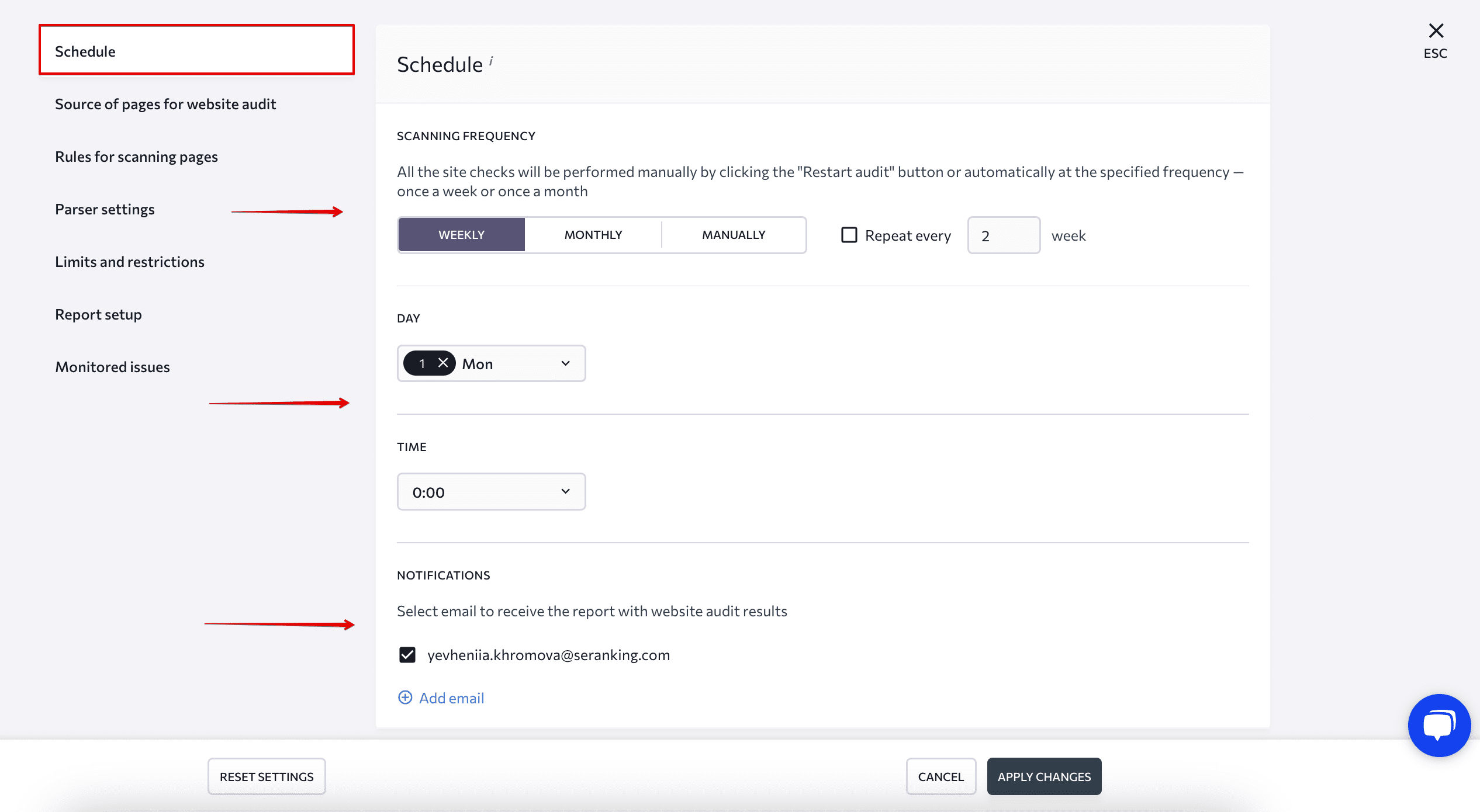This screenshot has height=812, width=1480.
Task: Remove Mon day tag with X
Action: (x=443, y=363)
